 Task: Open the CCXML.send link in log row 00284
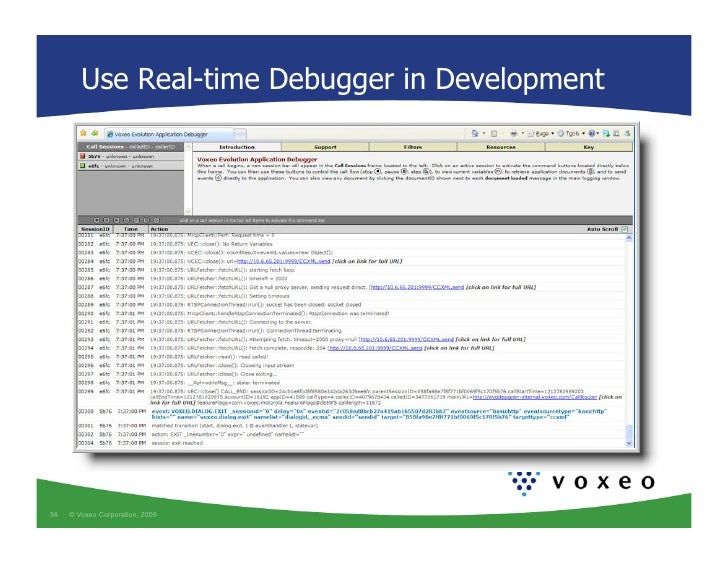coord(283,261)
